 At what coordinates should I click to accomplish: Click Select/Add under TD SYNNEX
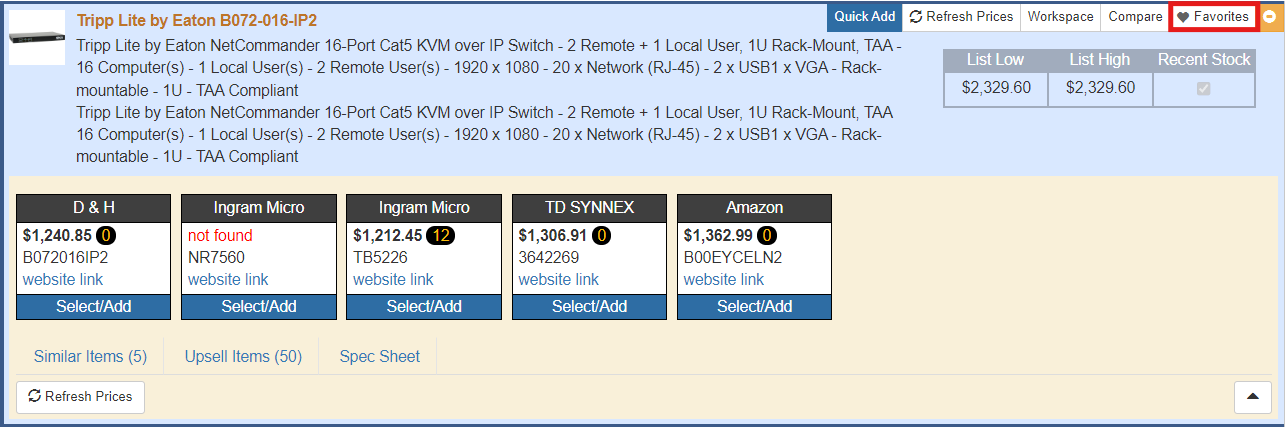coord(589,306)
